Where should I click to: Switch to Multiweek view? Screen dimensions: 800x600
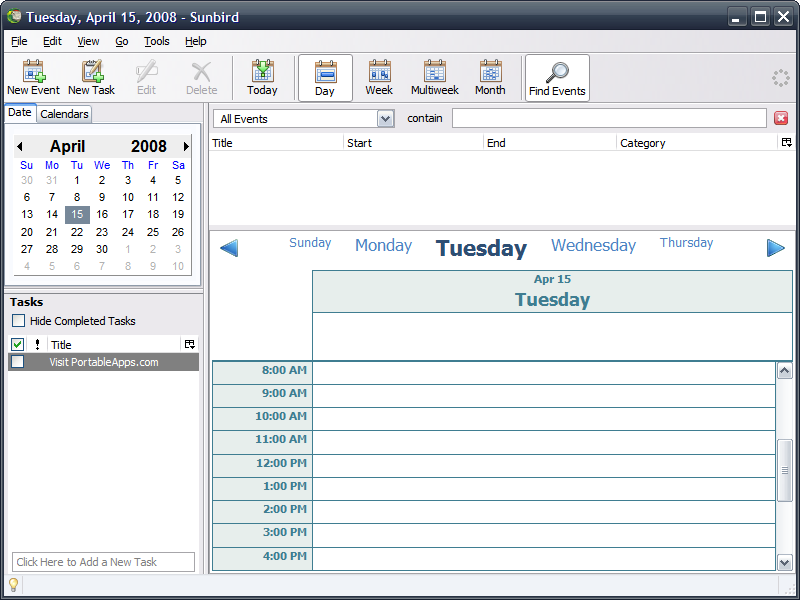pyautogui.click(x=434, y=77)
